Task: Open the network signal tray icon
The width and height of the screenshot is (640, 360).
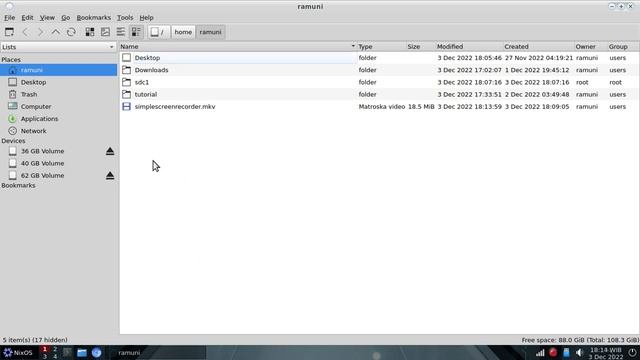Action: tap(540, 353)
